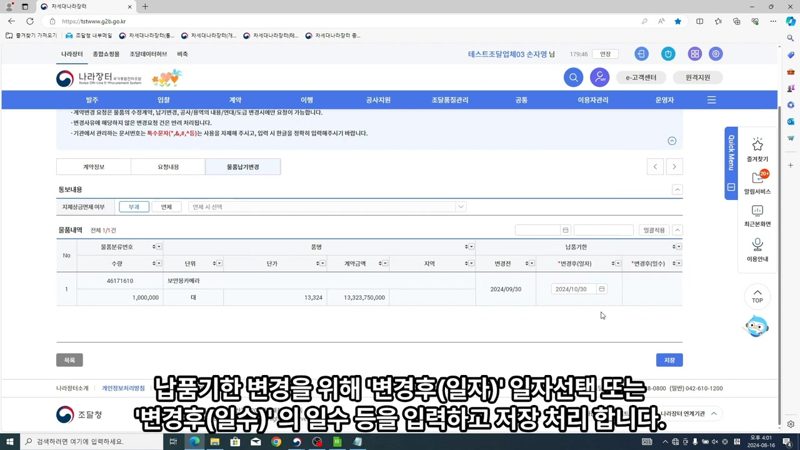Open the purple grid round header icon
The width and height of the screenshot is (800, 450).
[694, 54]
